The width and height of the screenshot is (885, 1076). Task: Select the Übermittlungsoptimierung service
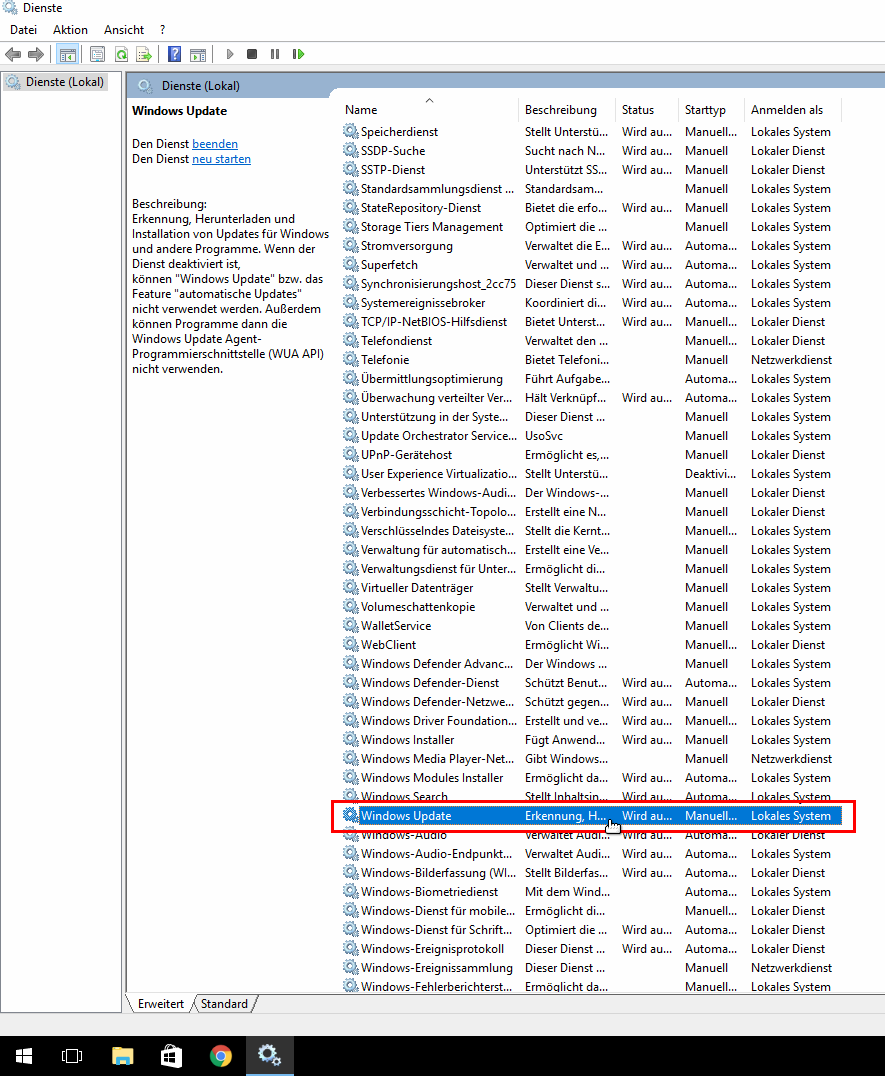[591, 378]
